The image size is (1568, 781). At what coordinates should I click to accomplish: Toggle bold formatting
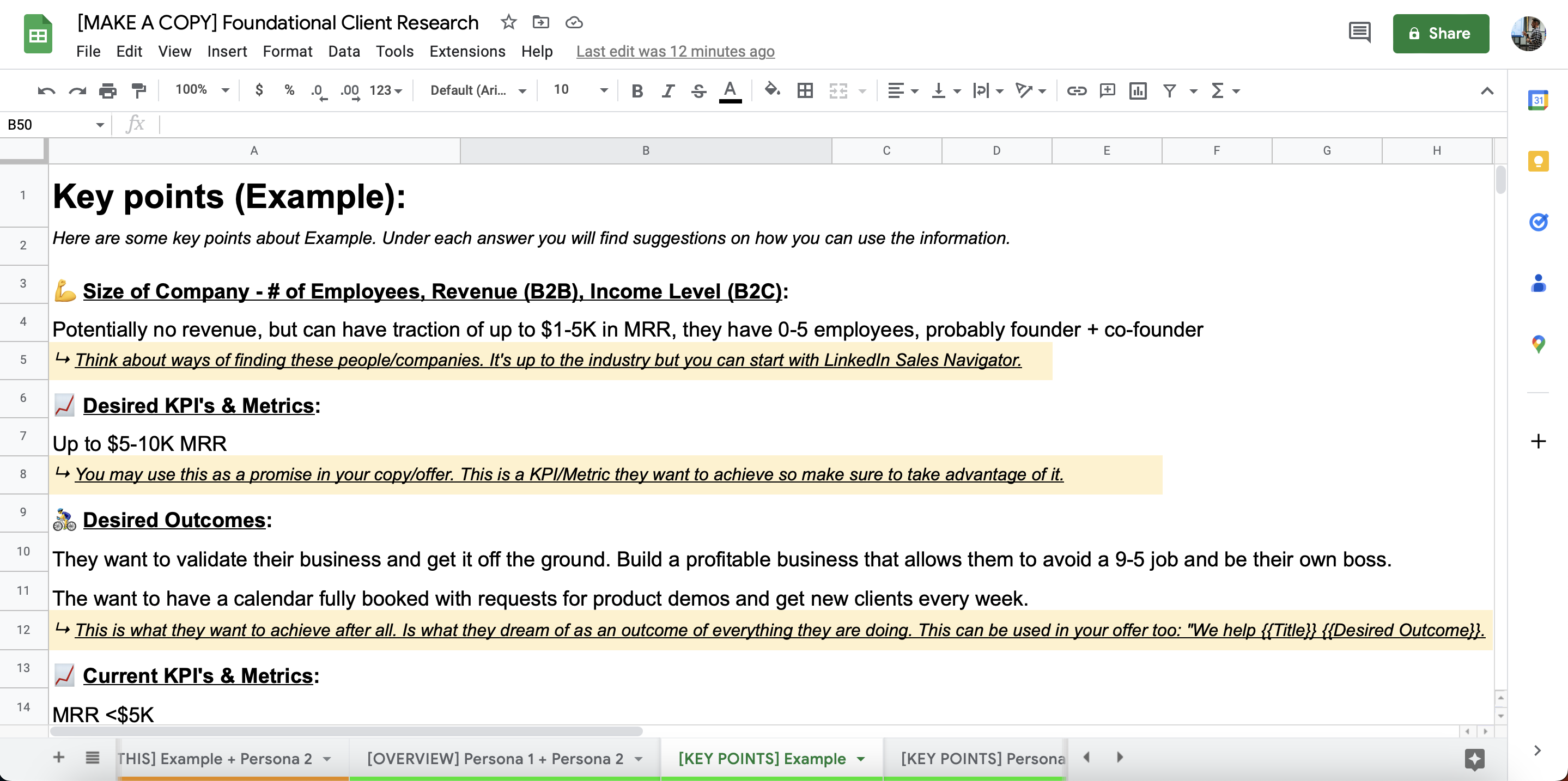tap(637, 90)
